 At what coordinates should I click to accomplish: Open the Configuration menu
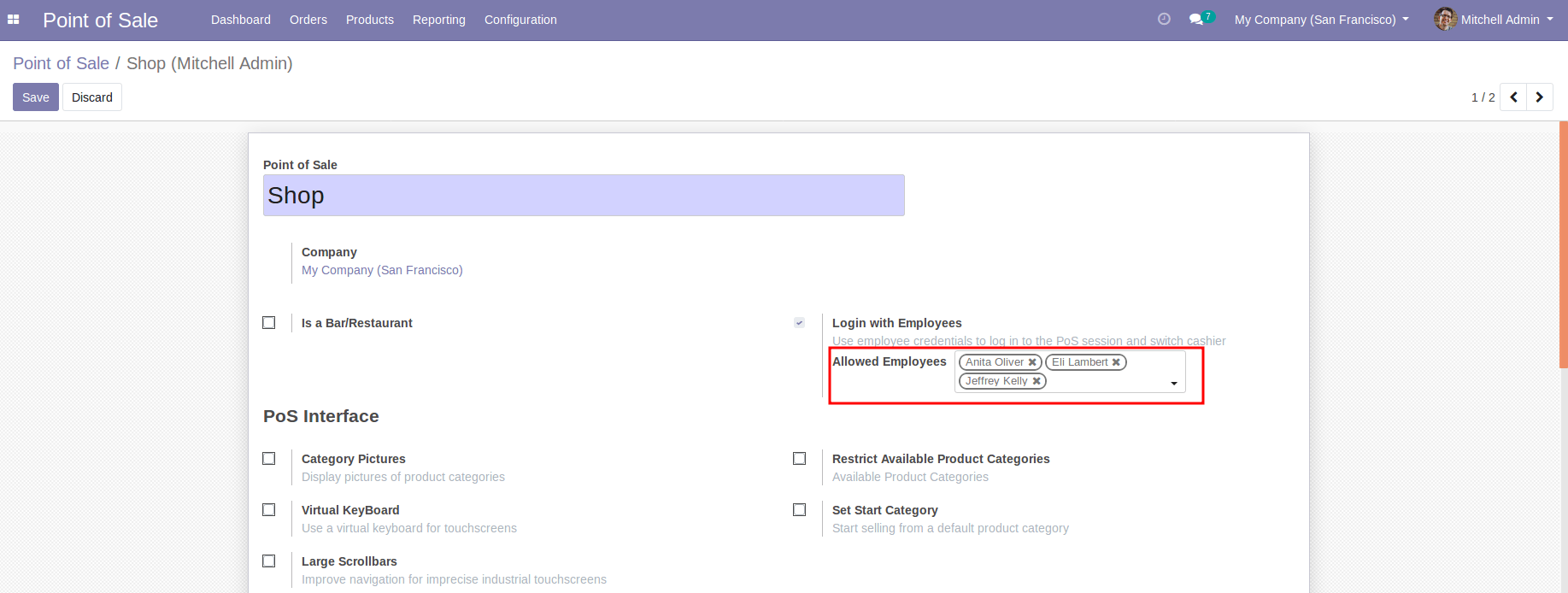point(520,20)
